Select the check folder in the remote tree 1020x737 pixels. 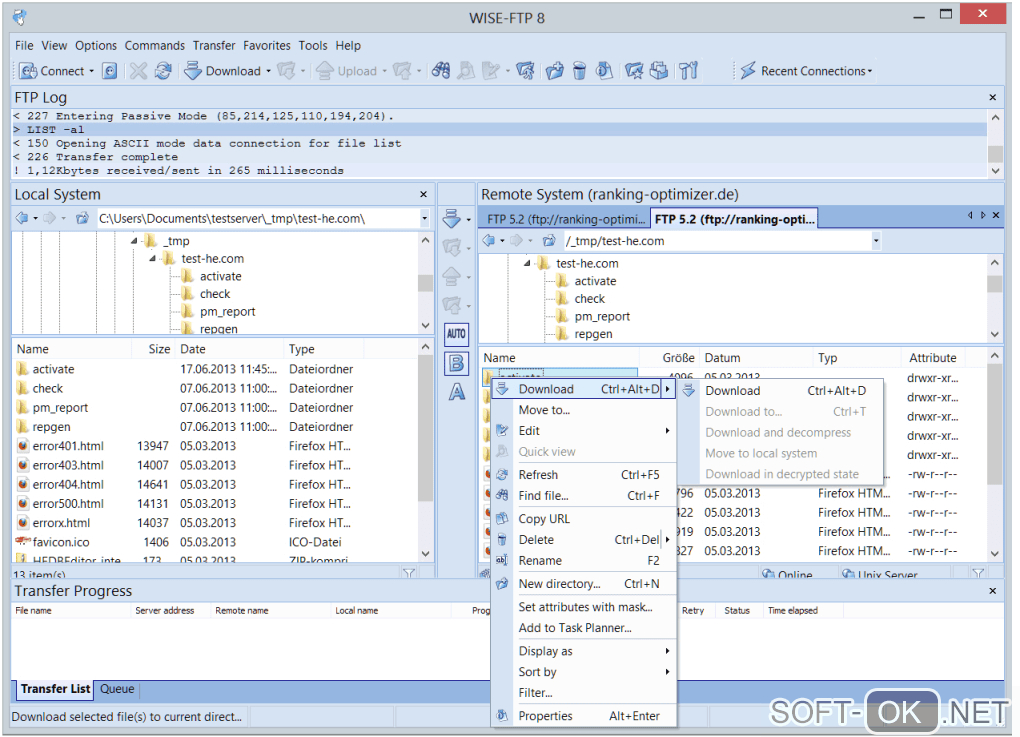(x=589, y=299)
